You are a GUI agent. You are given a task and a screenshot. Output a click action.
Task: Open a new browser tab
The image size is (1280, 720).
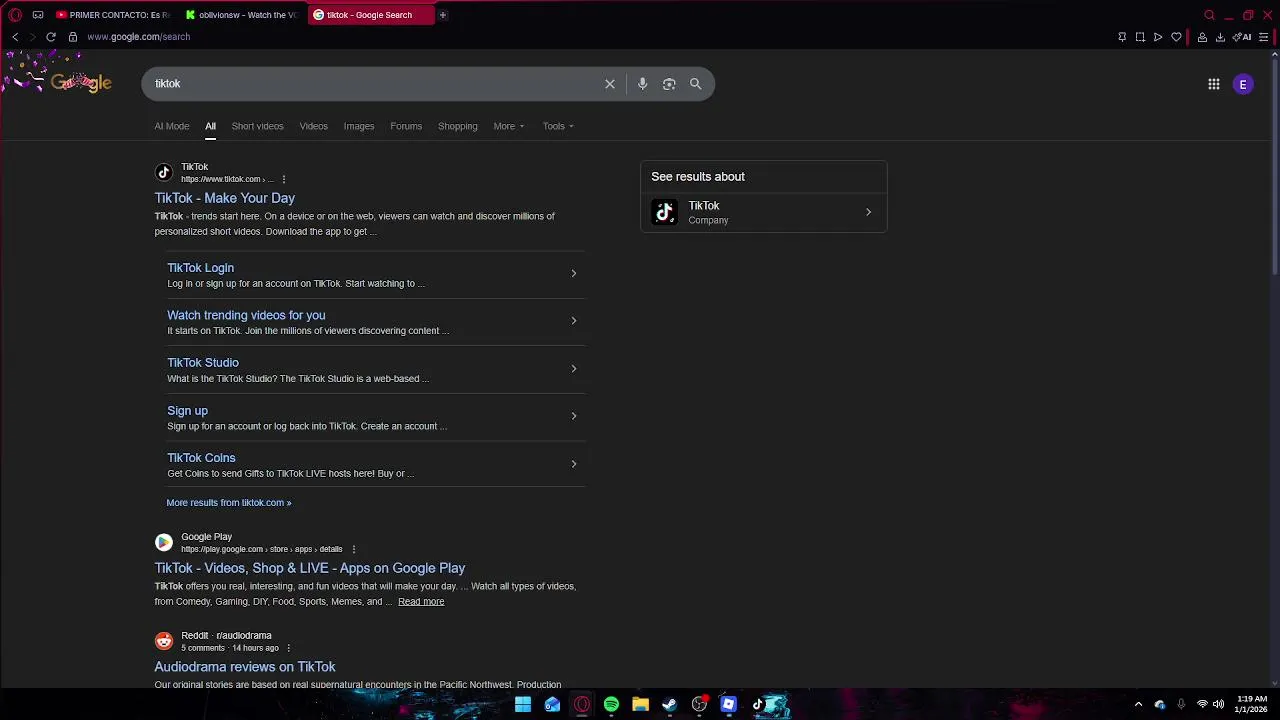[x=442, y=15]
